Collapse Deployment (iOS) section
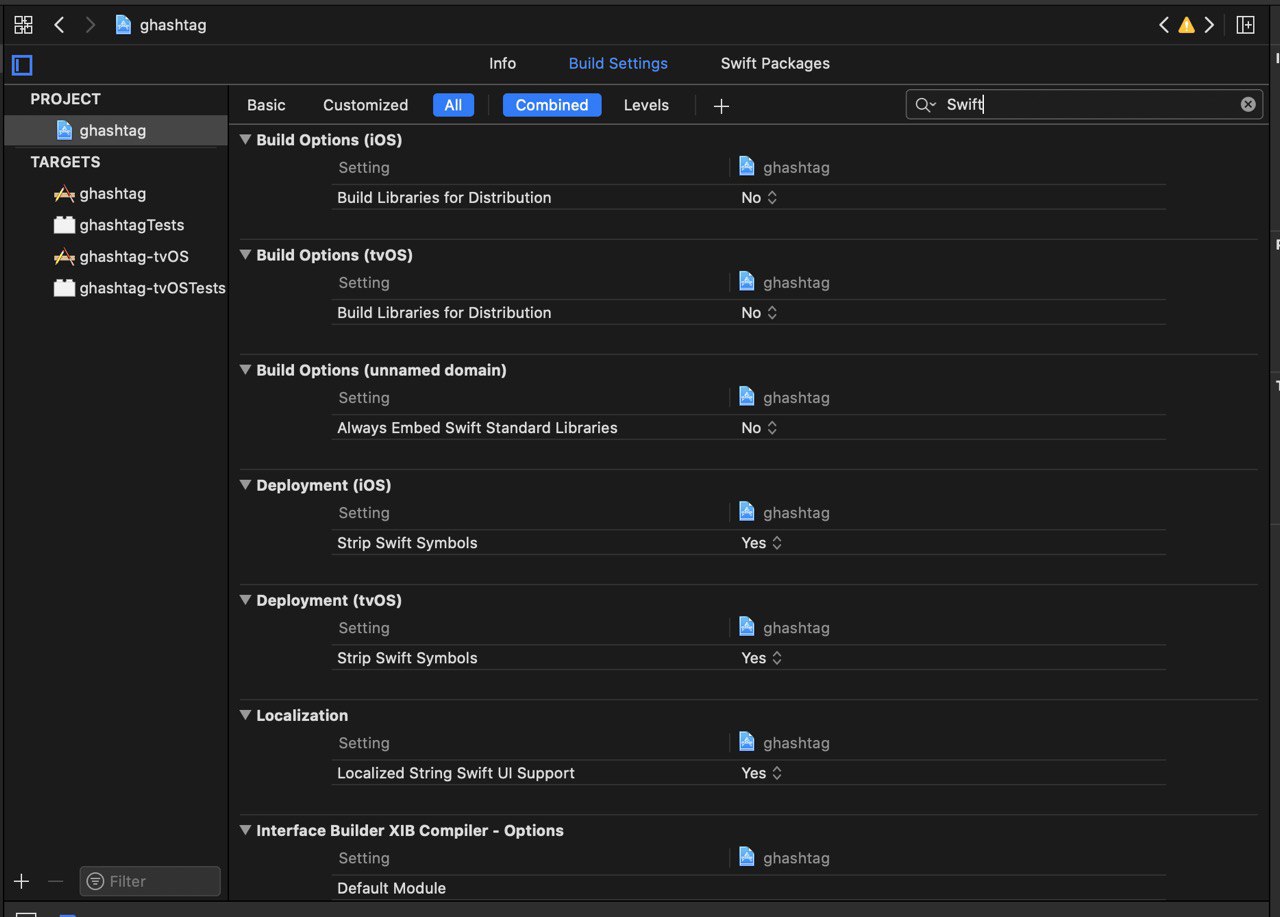1280x917 pixels. (x=246, y=485)
